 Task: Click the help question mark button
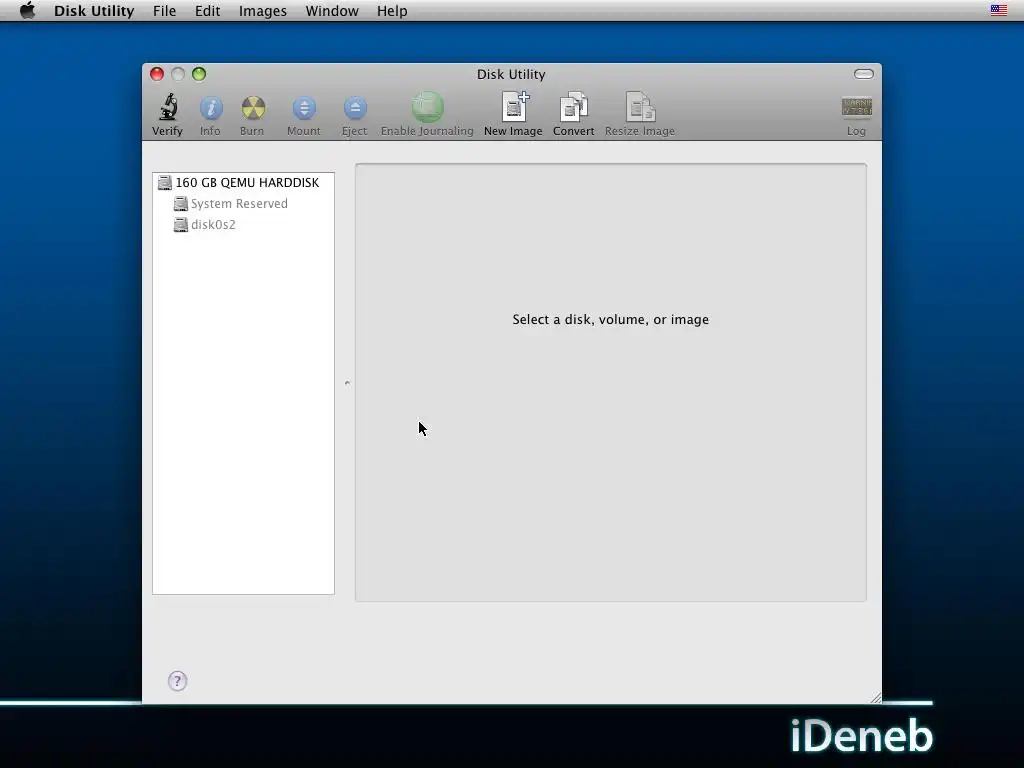177,681
